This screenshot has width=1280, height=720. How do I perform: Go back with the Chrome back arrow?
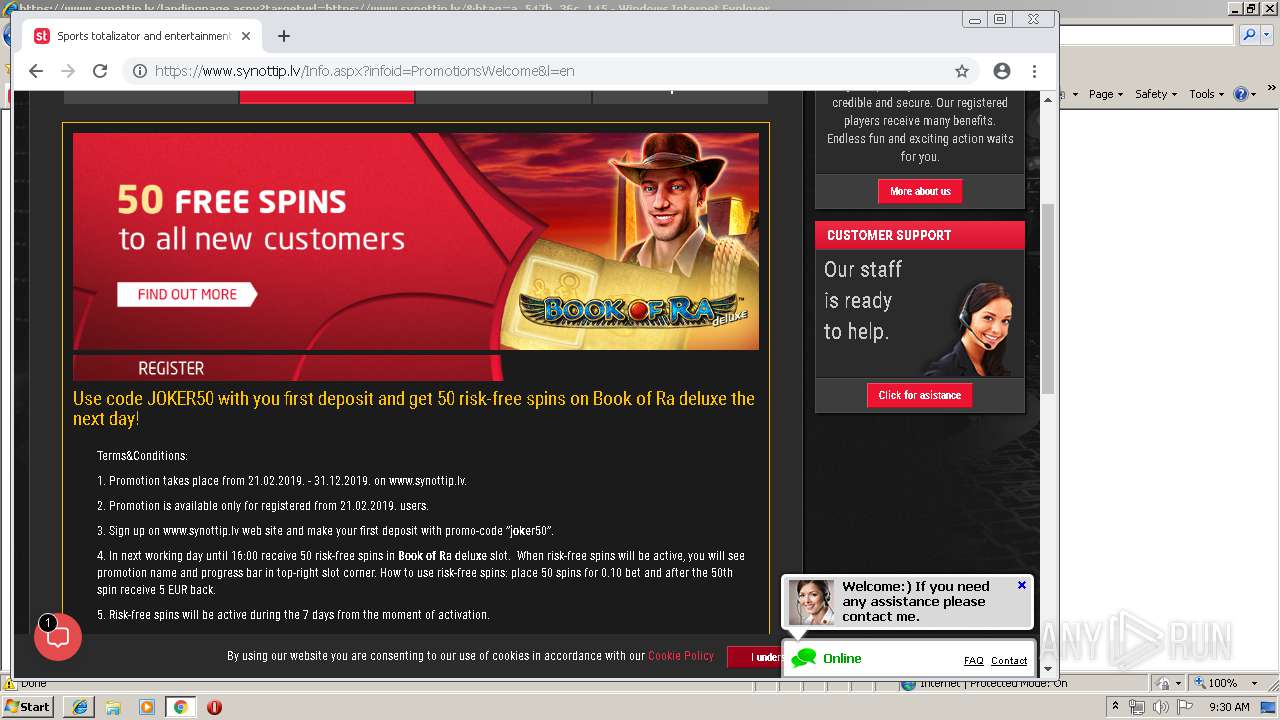[x=36, y=71]
